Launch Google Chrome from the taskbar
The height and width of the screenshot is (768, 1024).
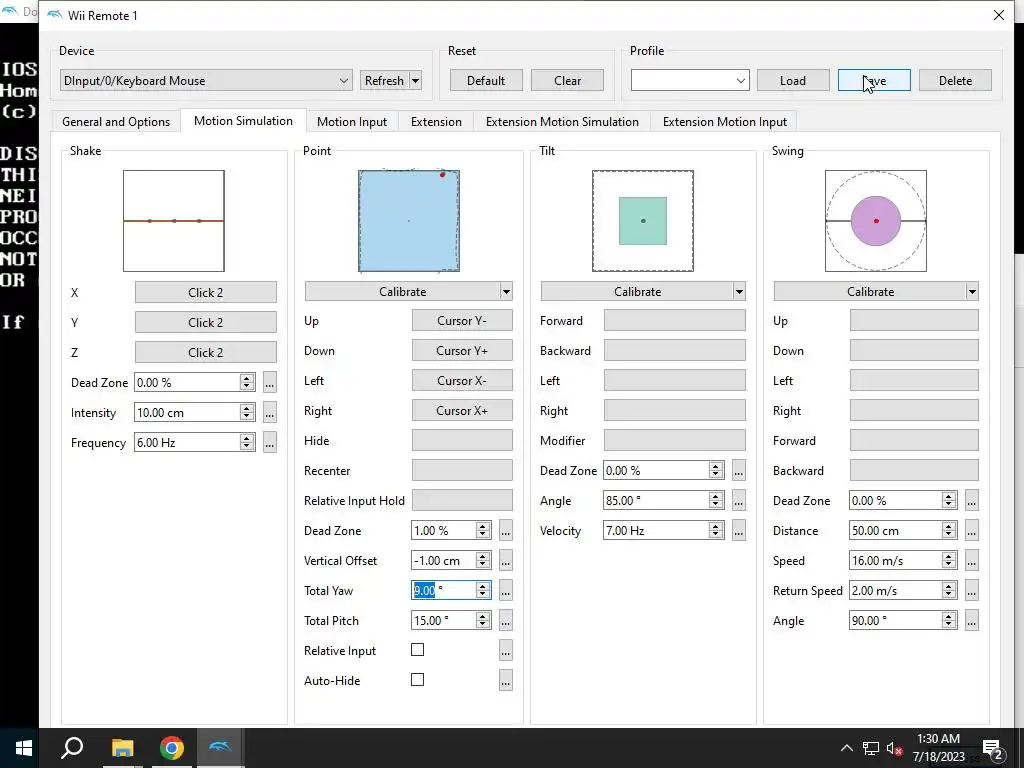[172, 748]
